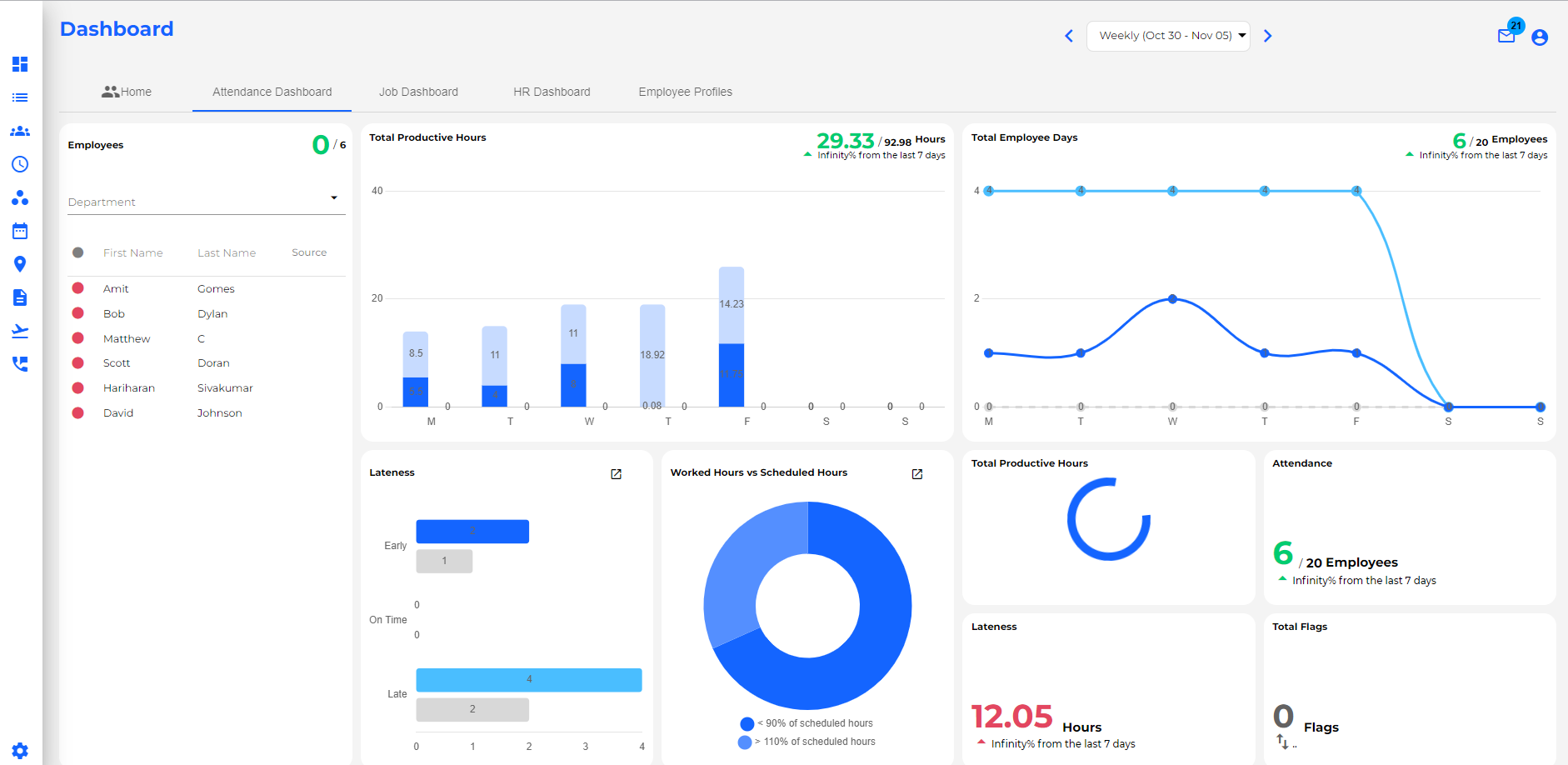The width and height of the screenshot is (1568, 765).
Task: Toggle the legend entry for 90% scheduled hours
Action: click(746, 722)
